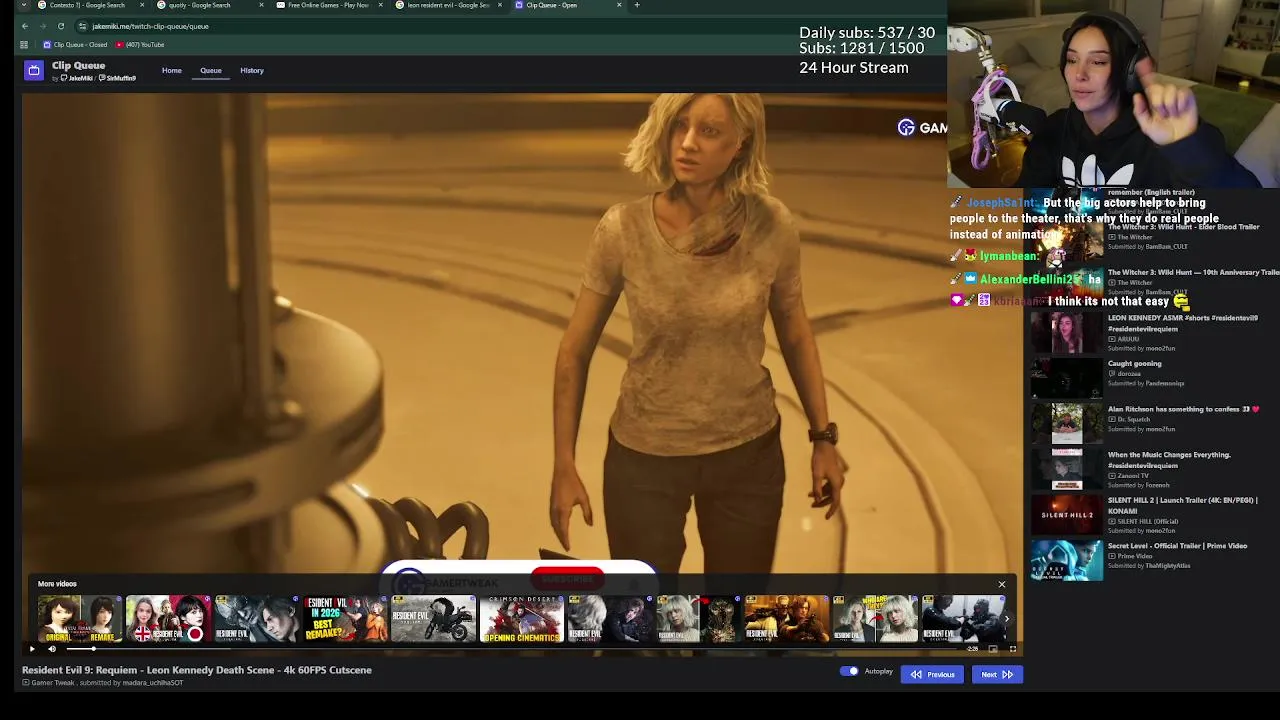Viewport: 1280px width, 720px height.
Task: Close the 'More videos' overlay
Action: click(x=1001, y=584)
